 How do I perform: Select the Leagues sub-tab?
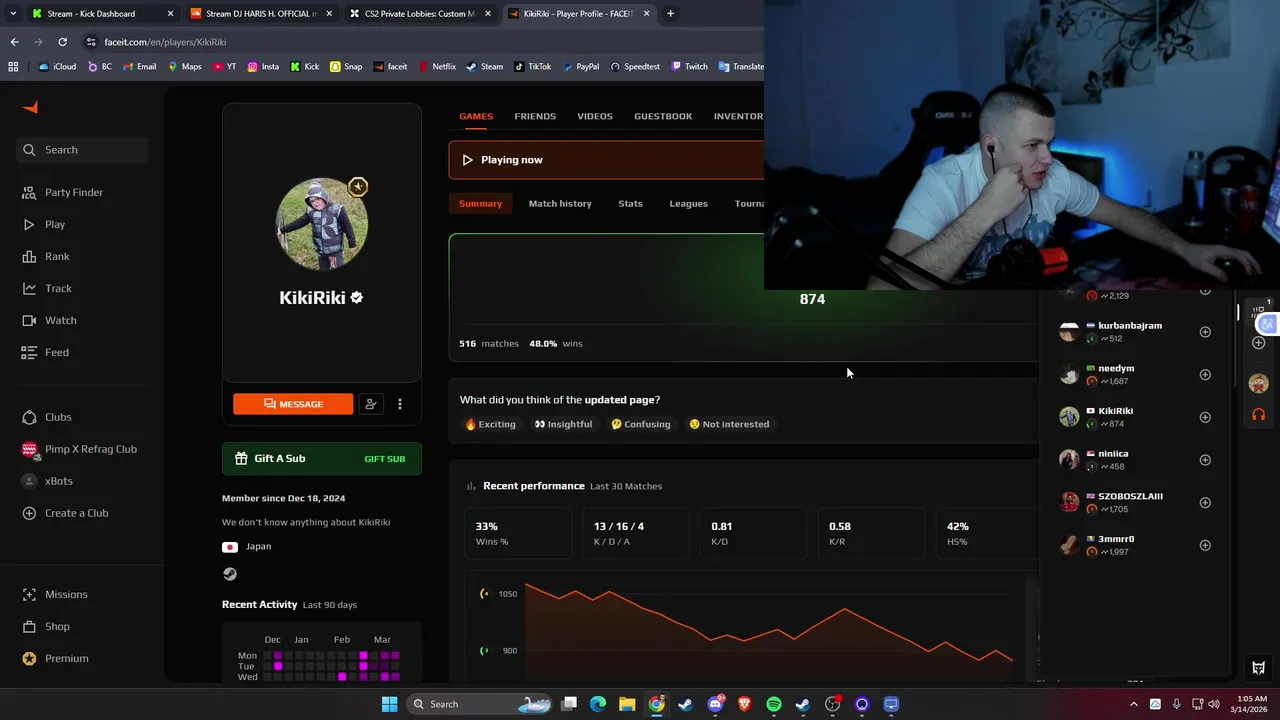click(688, 203)
